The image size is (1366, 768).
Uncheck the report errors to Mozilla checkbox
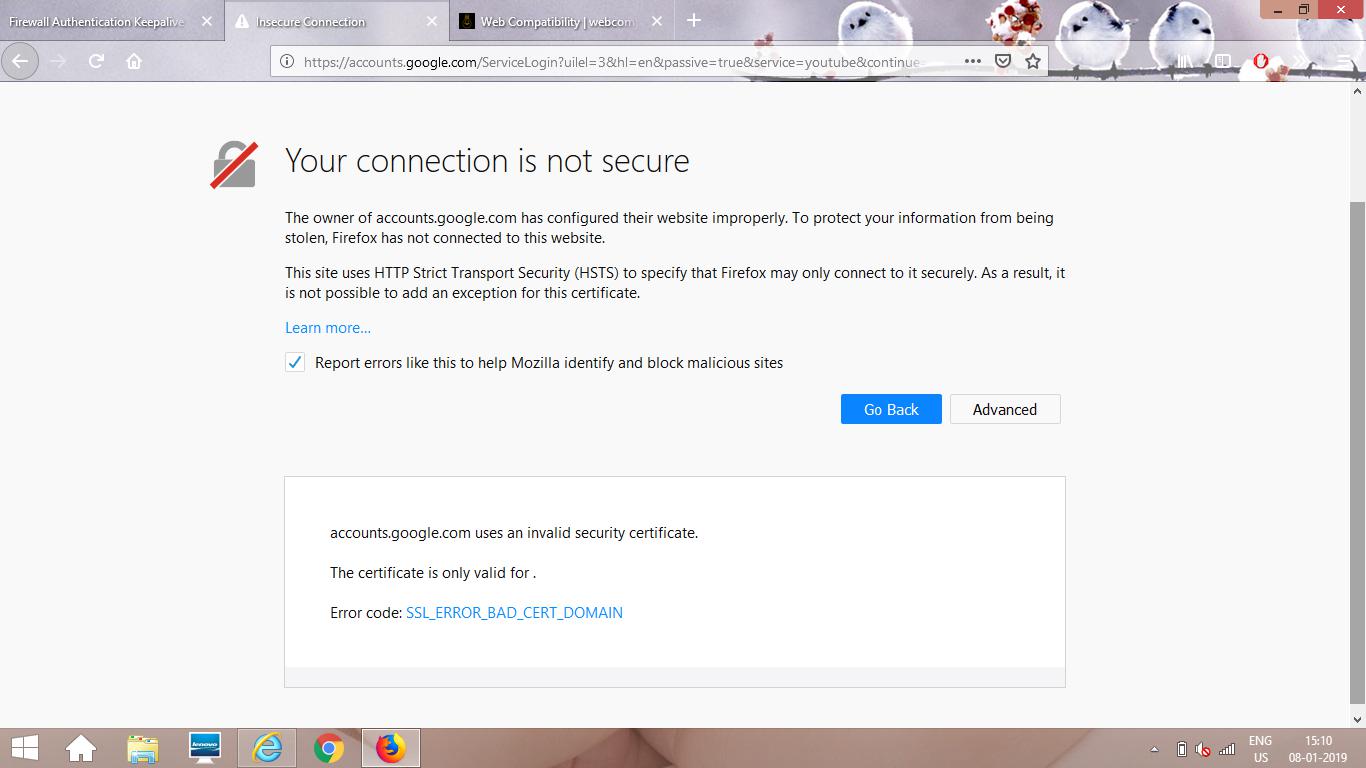[x=294, y=362]
